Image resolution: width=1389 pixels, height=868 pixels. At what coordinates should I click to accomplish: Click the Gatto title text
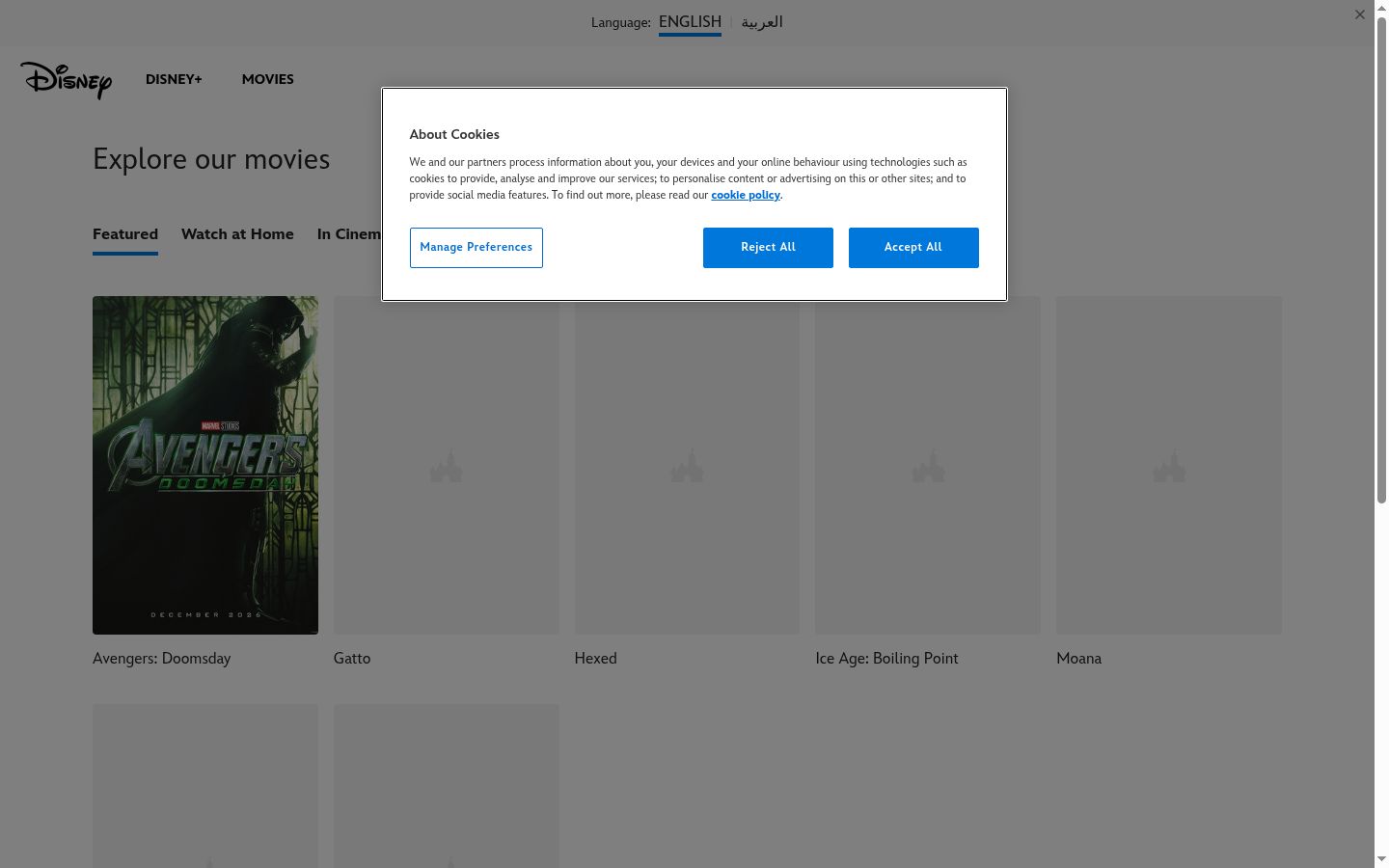click(352, 659)
